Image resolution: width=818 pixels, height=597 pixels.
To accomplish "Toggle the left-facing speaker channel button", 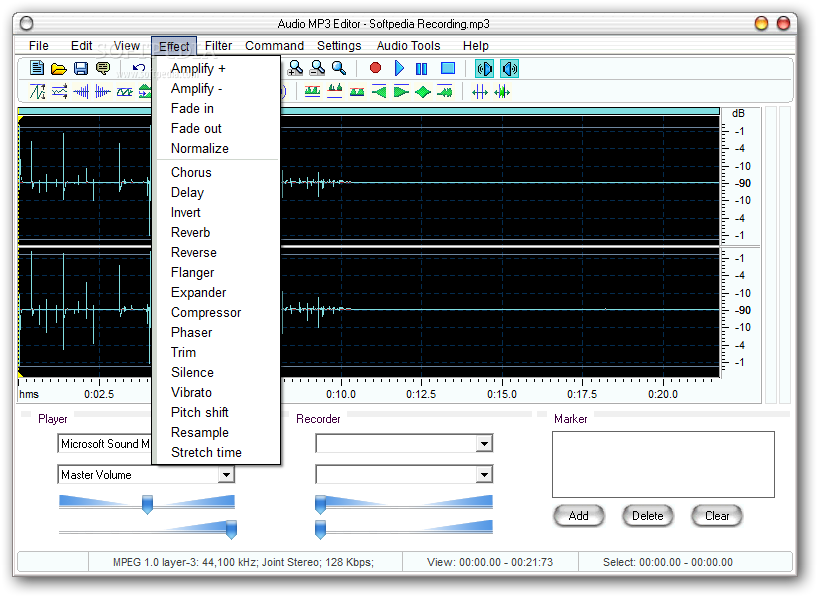I will tap(485, 68).
